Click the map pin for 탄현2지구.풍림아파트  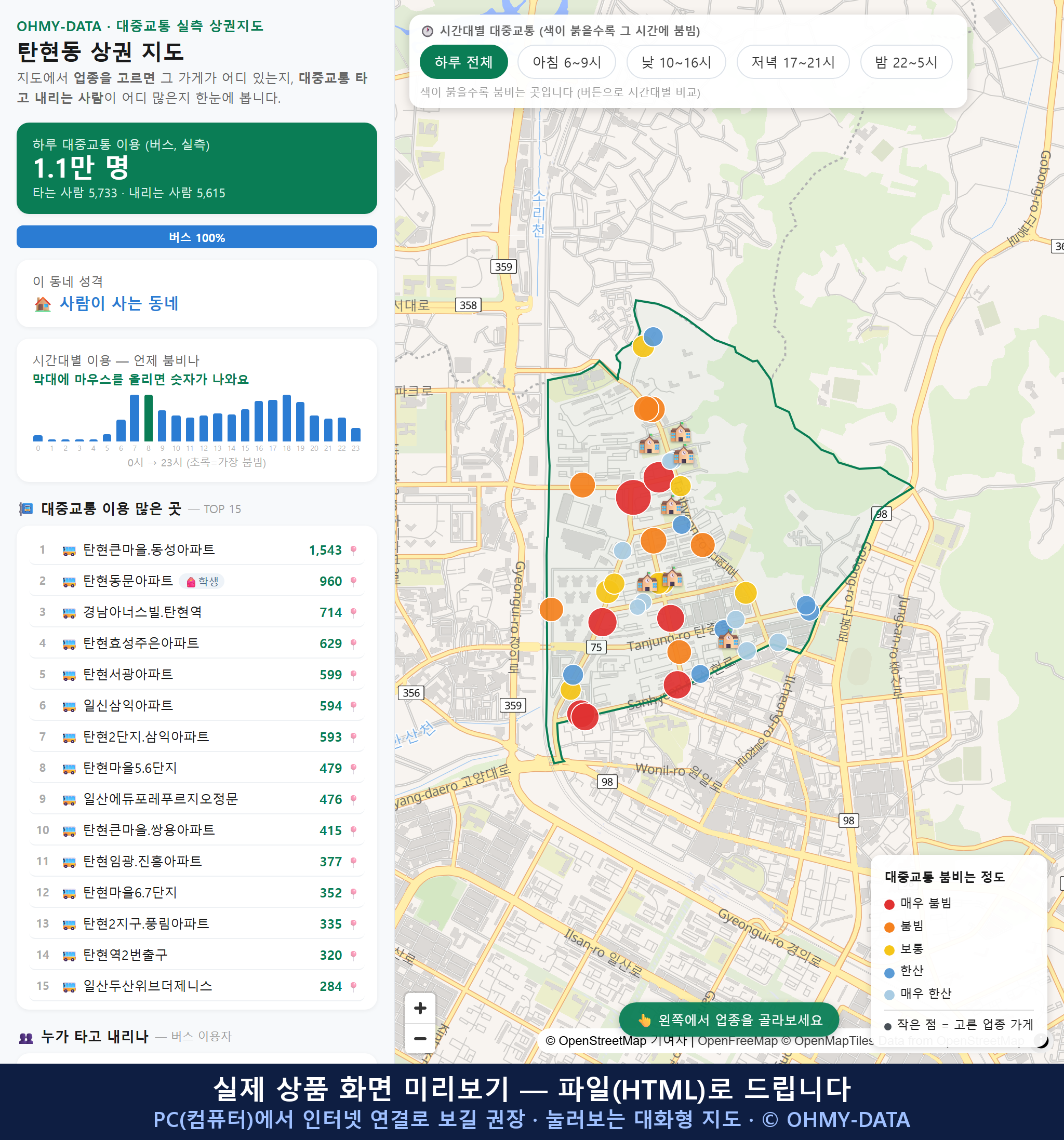tap(353, 924)
